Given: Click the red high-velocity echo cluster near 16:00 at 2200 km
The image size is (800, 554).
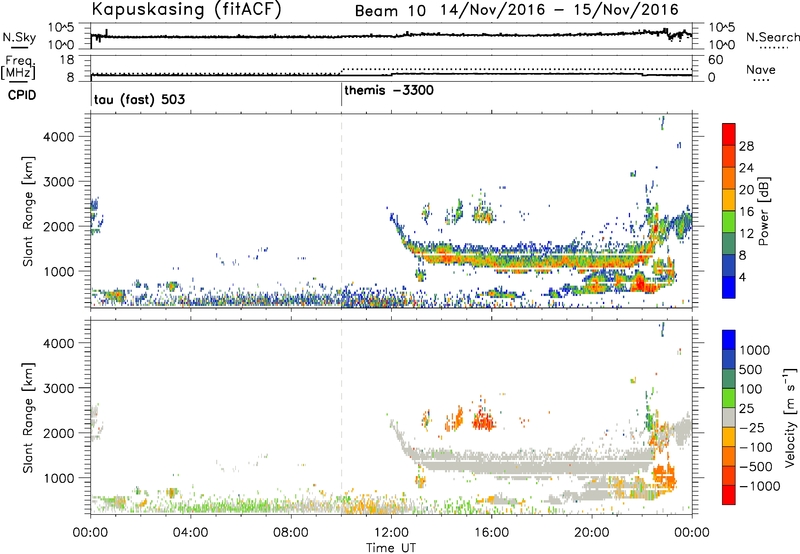Looking at the screenshot, I should point(483,420).
